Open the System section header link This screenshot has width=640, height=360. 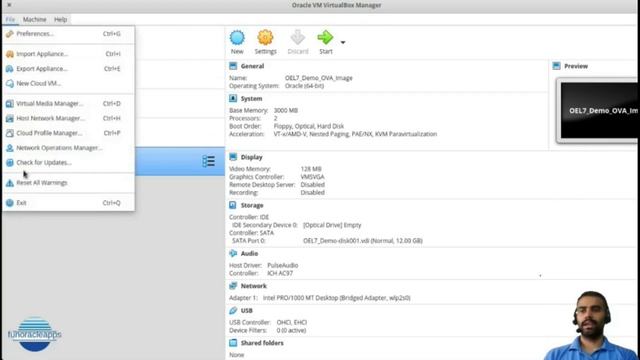point(251,99)
